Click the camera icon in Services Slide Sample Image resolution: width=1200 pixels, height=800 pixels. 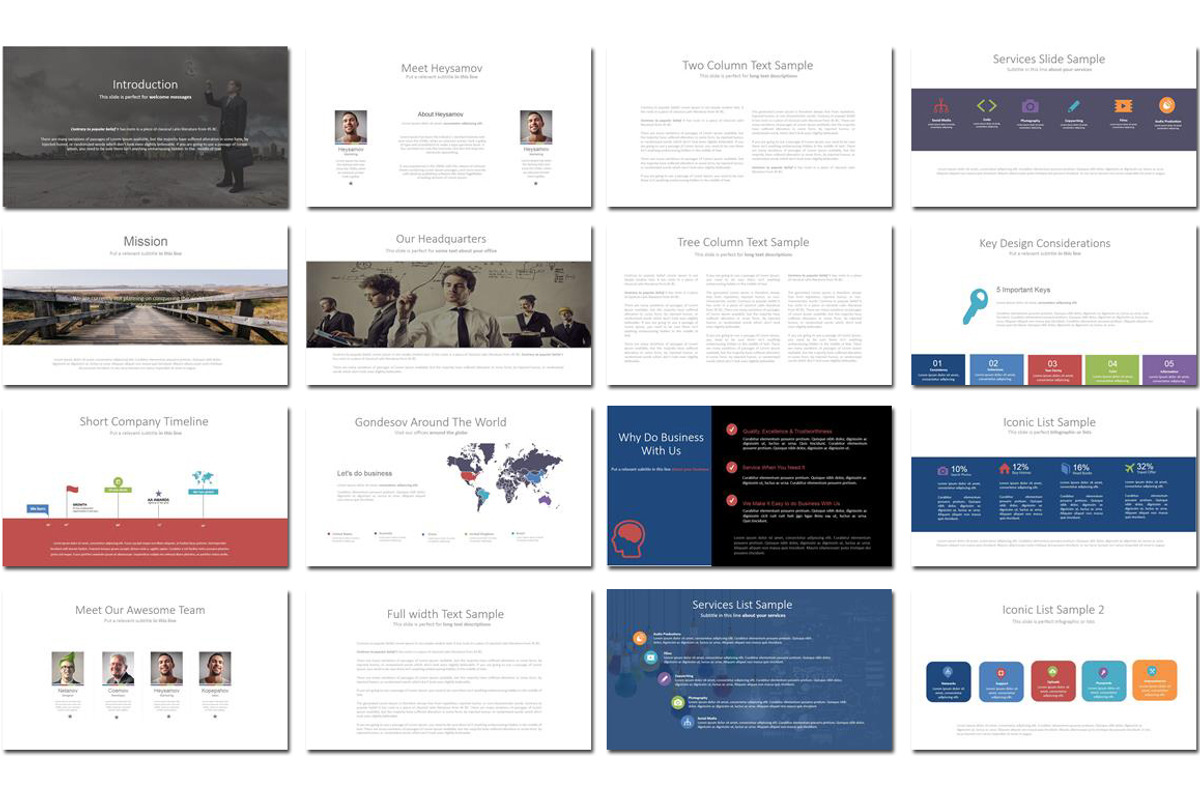1030,106
